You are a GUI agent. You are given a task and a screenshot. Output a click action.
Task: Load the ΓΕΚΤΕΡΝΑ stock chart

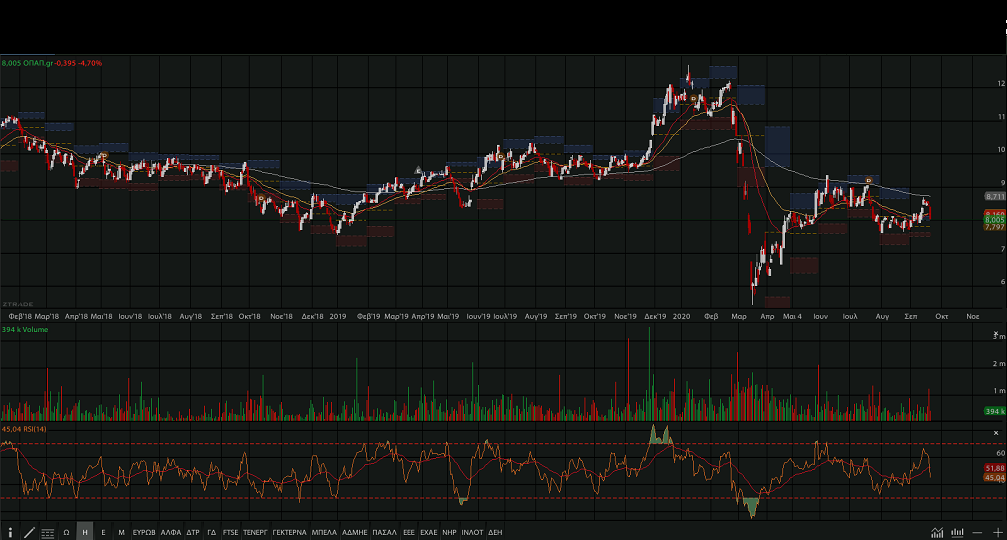click(289, 532)
